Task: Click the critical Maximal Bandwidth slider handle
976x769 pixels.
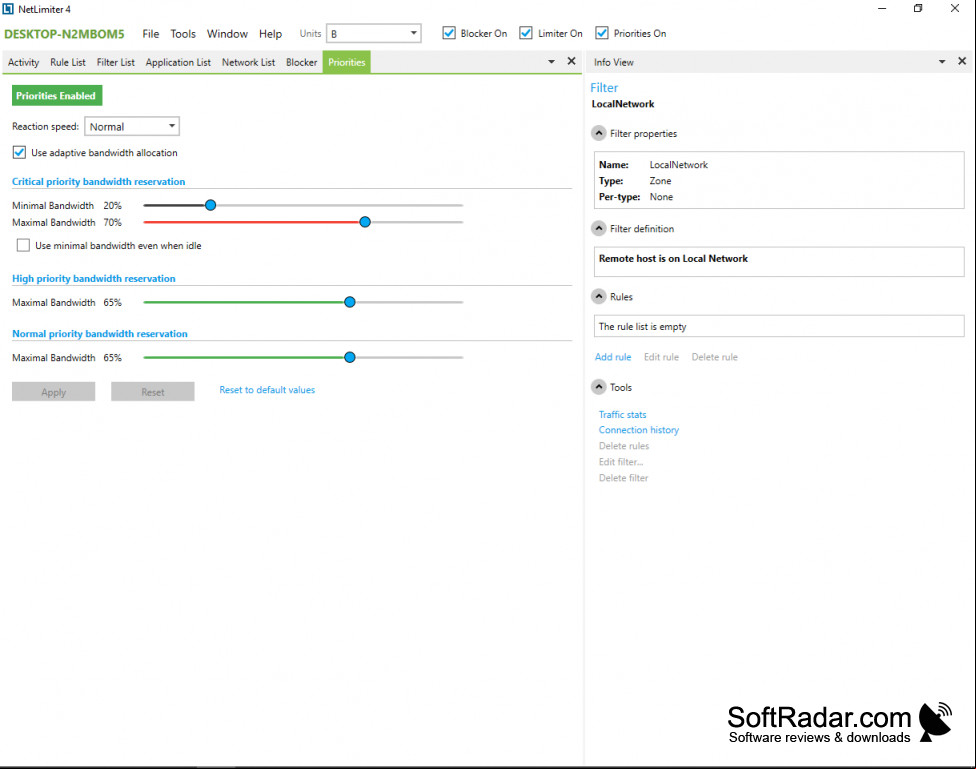Action: pyautogui.click(x=365, y=222)
